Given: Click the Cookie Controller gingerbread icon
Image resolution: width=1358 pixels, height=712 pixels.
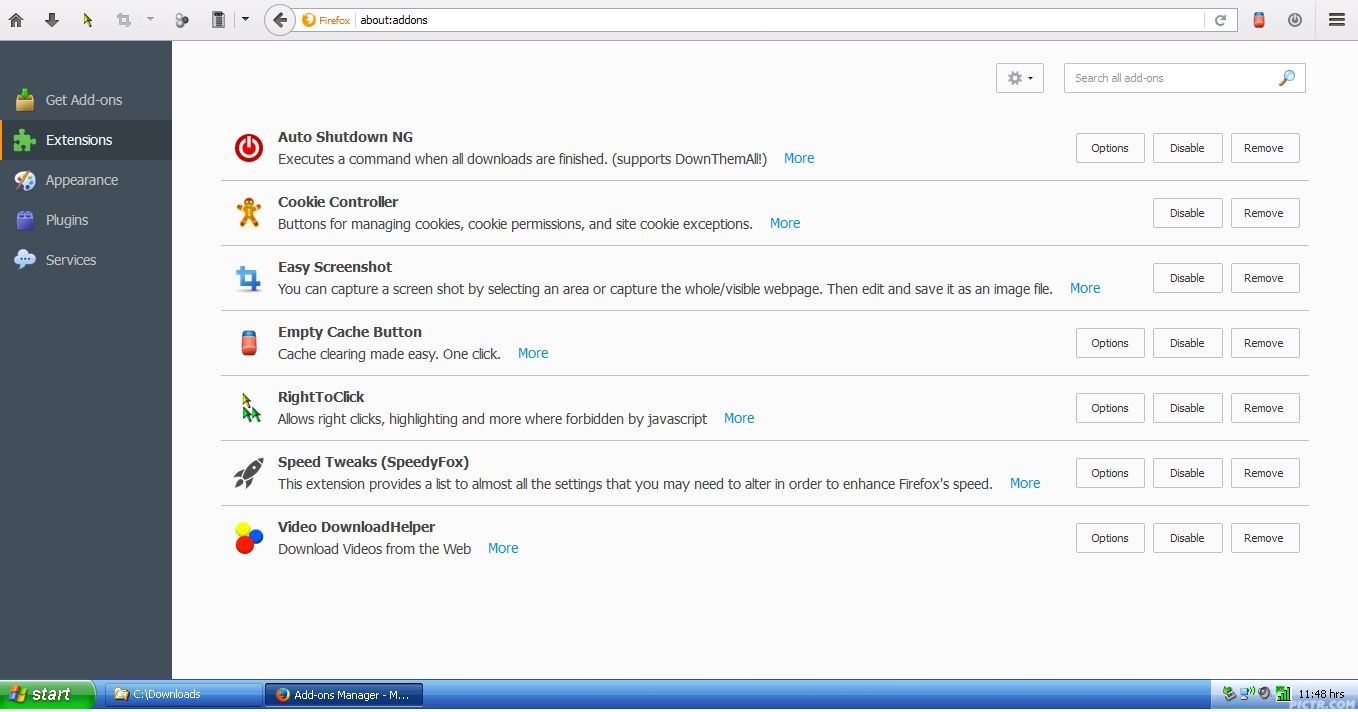Looking at the screenshot, I should [248, 212].
